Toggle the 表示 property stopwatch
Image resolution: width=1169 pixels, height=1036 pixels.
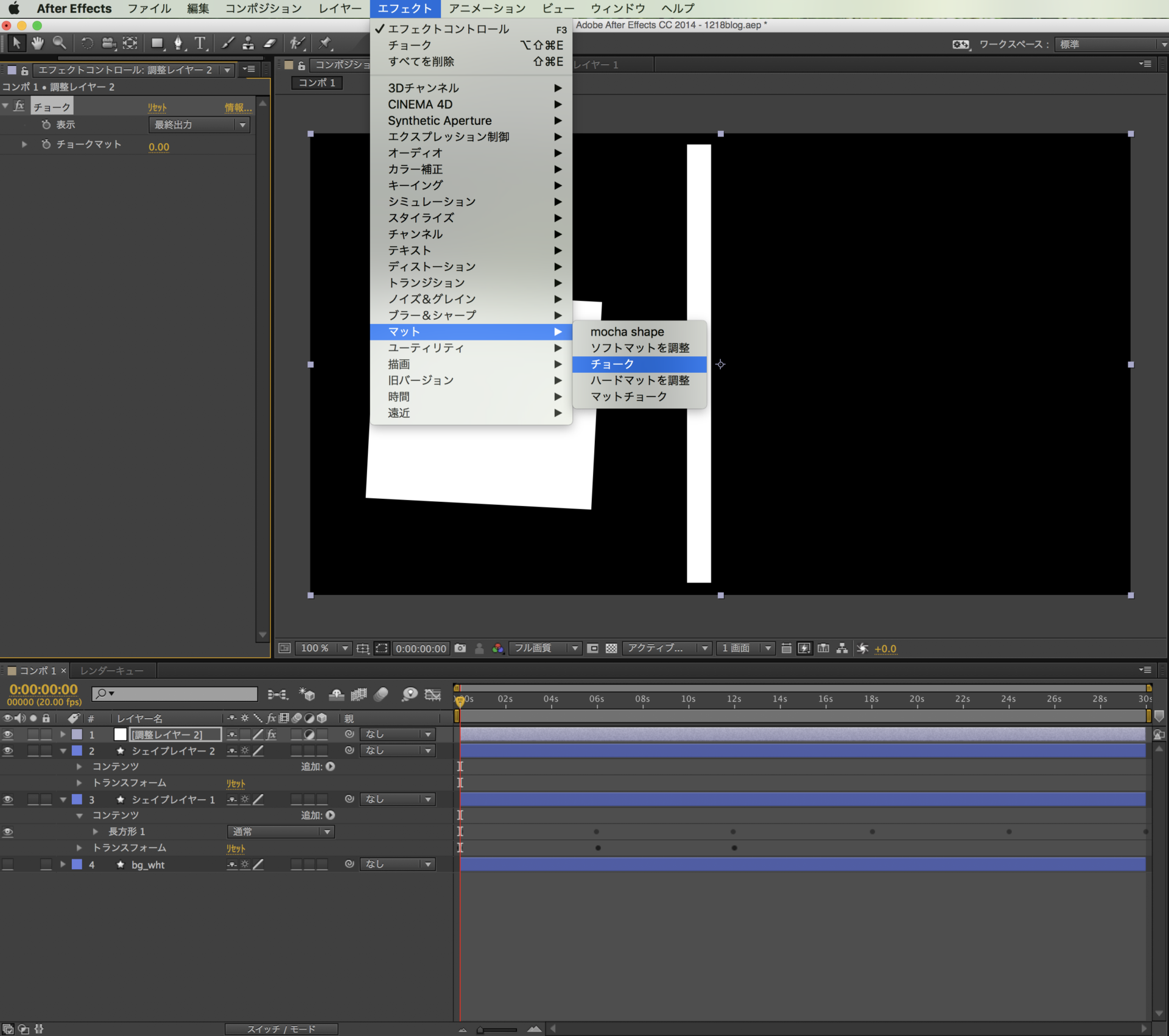pyautogui.click(x=46, y=124)
